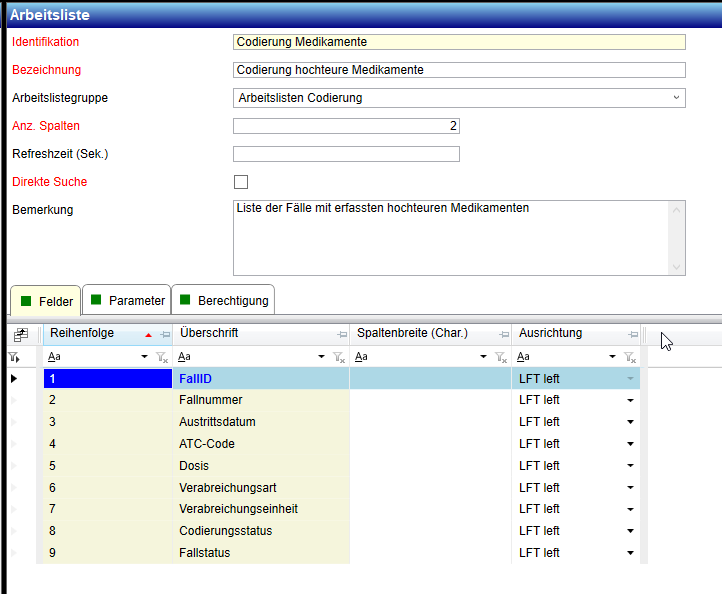This screenshot has width=722, height=594.
Task: Pin the Reihenfolge column
Action: tap(165, 334)
